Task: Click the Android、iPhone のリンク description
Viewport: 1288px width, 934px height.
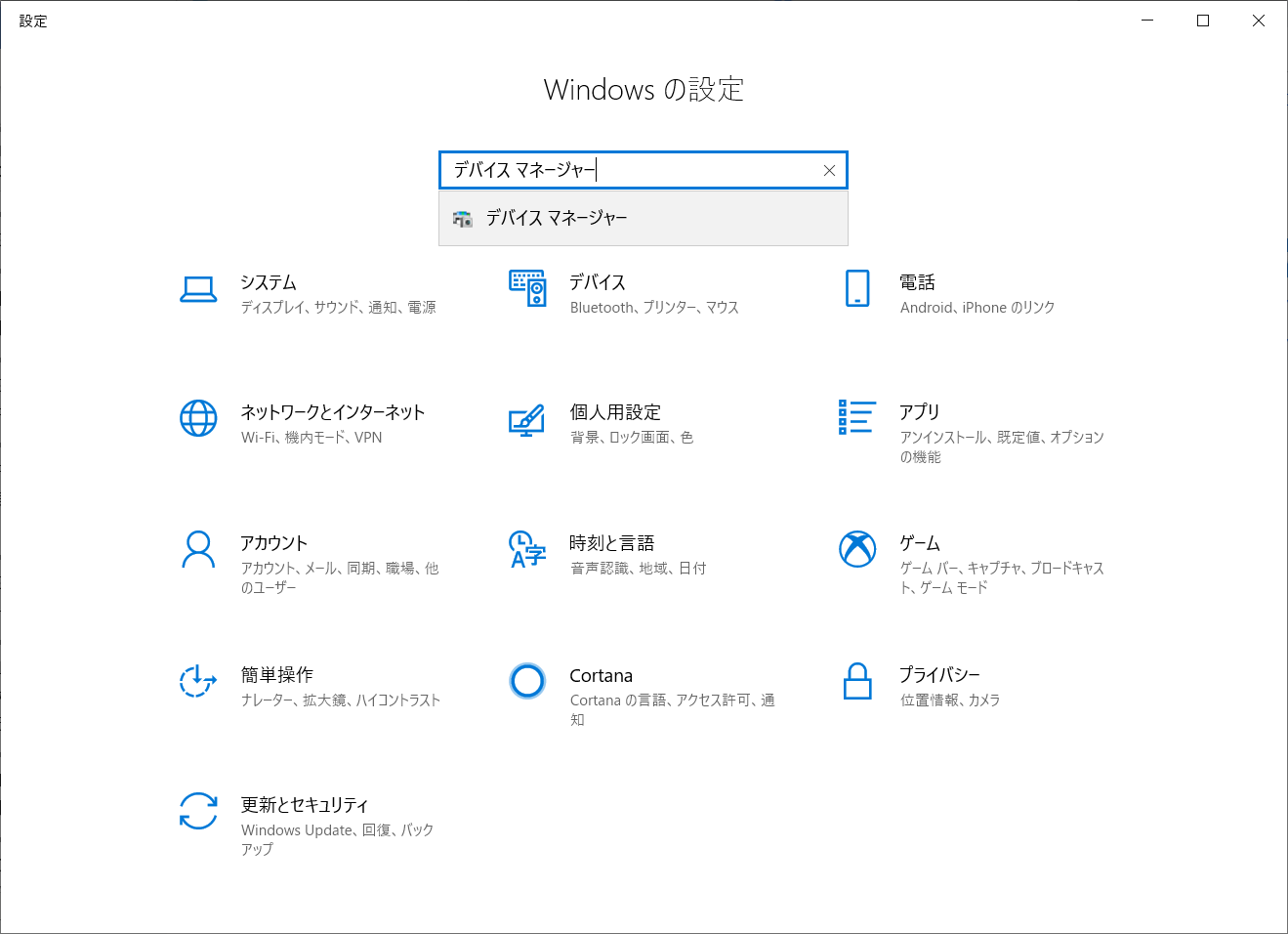Action: coord(977,308)
